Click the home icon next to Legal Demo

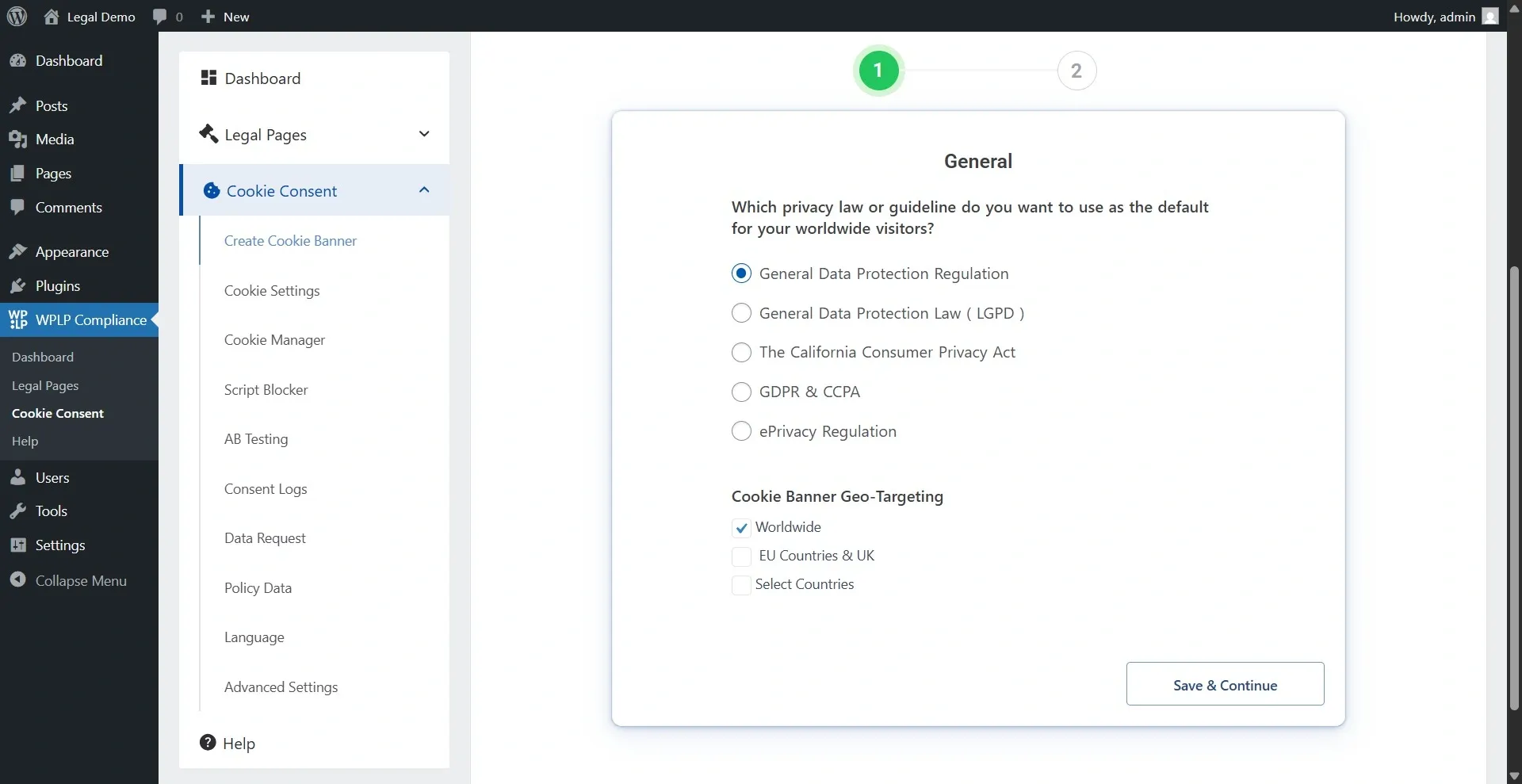tap(52, 16)
